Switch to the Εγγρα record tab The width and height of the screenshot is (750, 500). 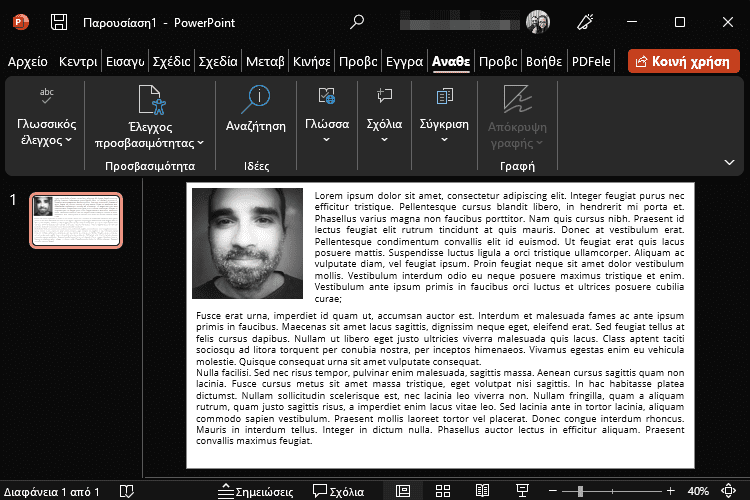(x=405, y=62)
